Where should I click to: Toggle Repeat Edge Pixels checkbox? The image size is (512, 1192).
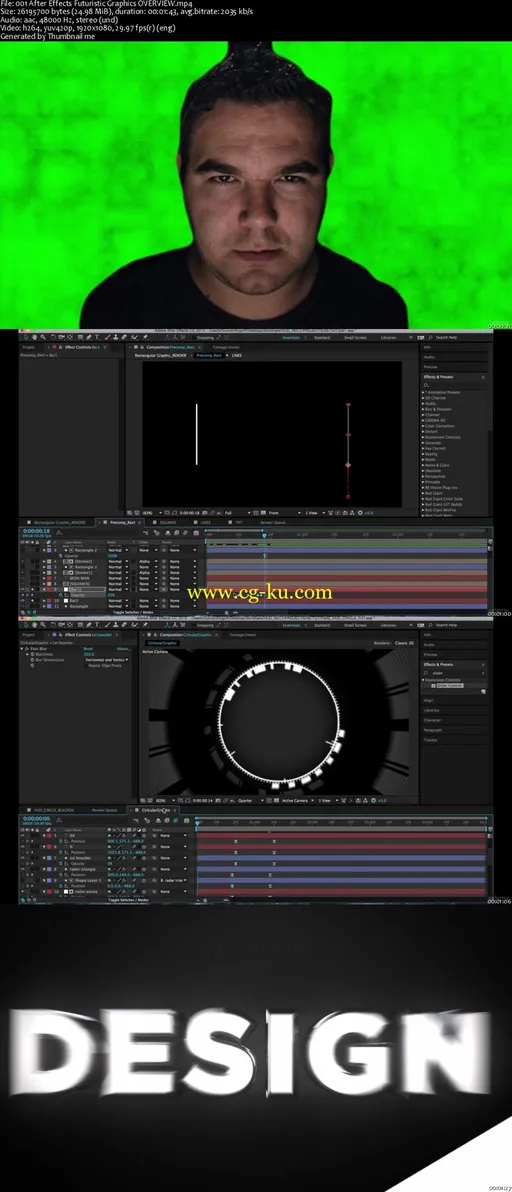tap(86, 665)
